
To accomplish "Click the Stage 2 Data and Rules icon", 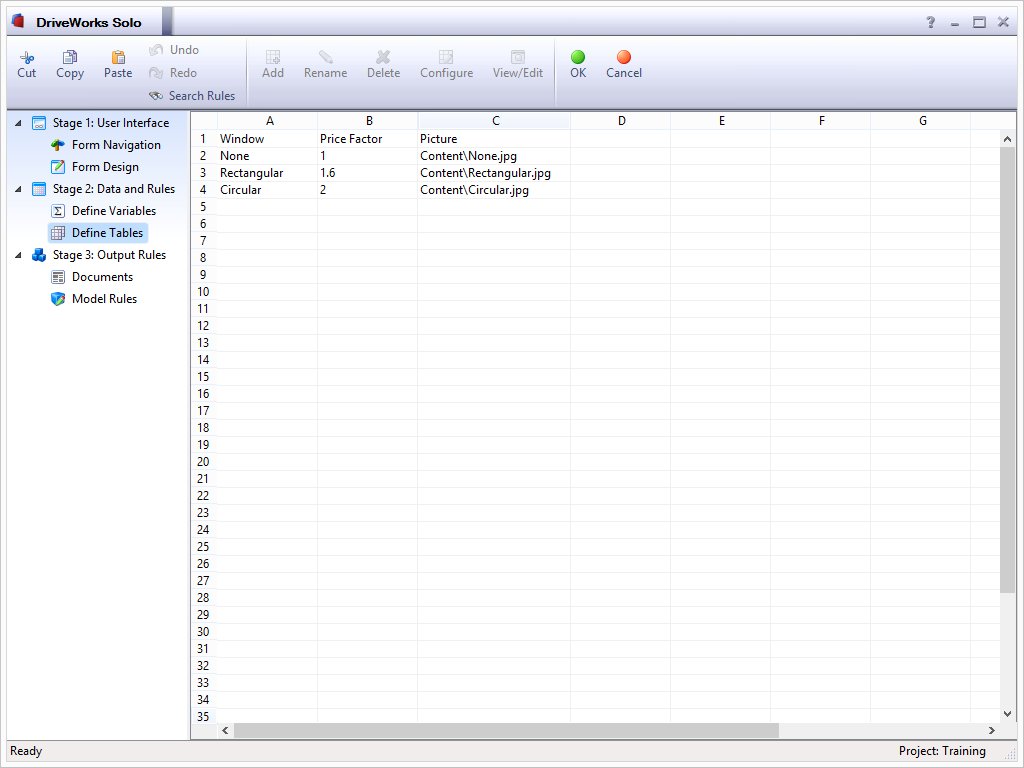I will click(x=39, y=189).
